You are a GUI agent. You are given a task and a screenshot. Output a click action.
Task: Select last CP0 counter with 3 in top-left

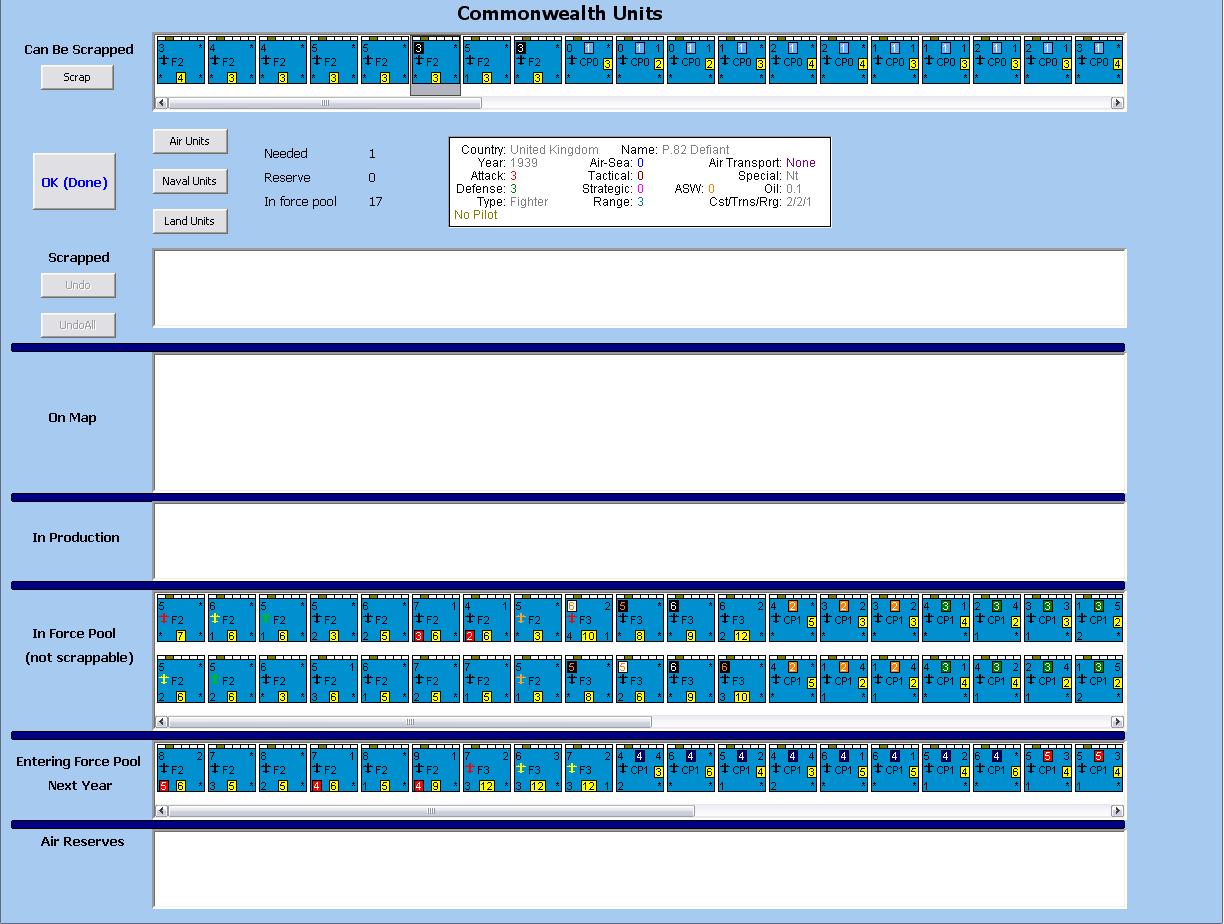click(1099, 60)
